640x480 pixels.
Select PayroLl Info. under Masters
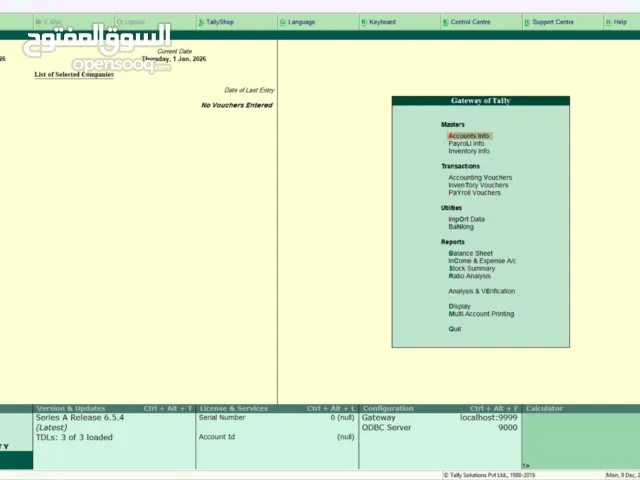[467, 144]
